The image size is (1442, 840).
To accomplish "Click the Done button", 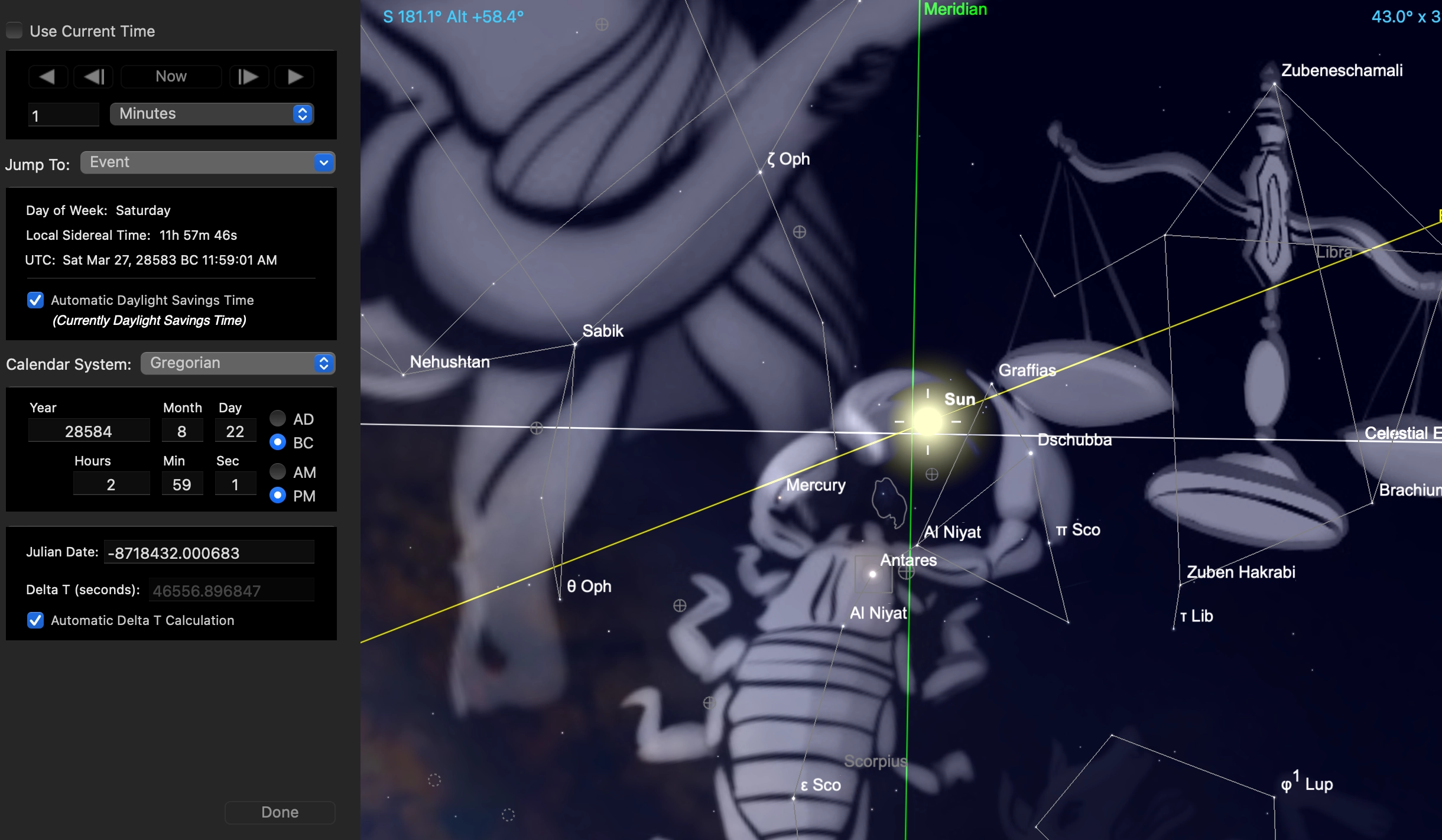I will (280, 812).
